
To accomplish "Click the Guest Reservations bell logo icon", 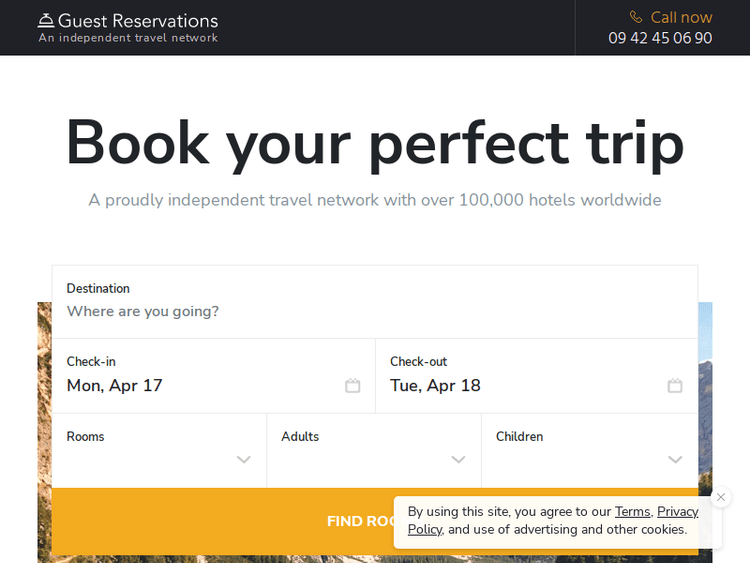I will (x=46, y=20).
